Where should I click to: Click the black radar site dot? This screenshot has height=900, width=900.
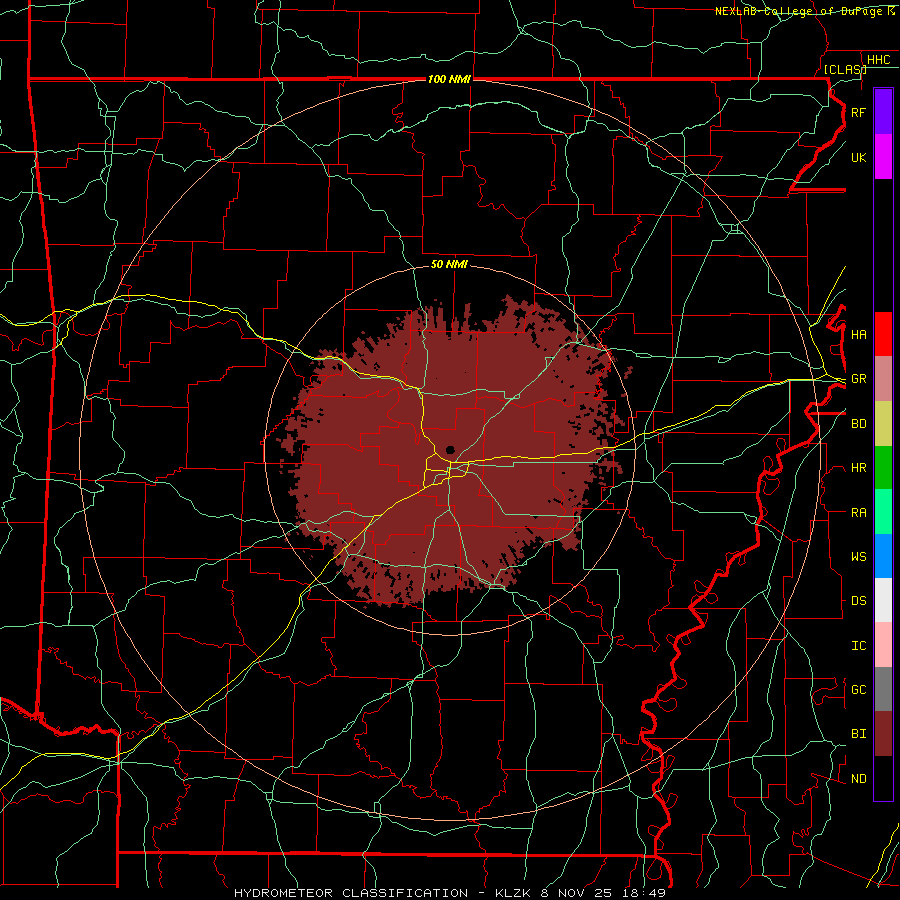coord(450,449)
